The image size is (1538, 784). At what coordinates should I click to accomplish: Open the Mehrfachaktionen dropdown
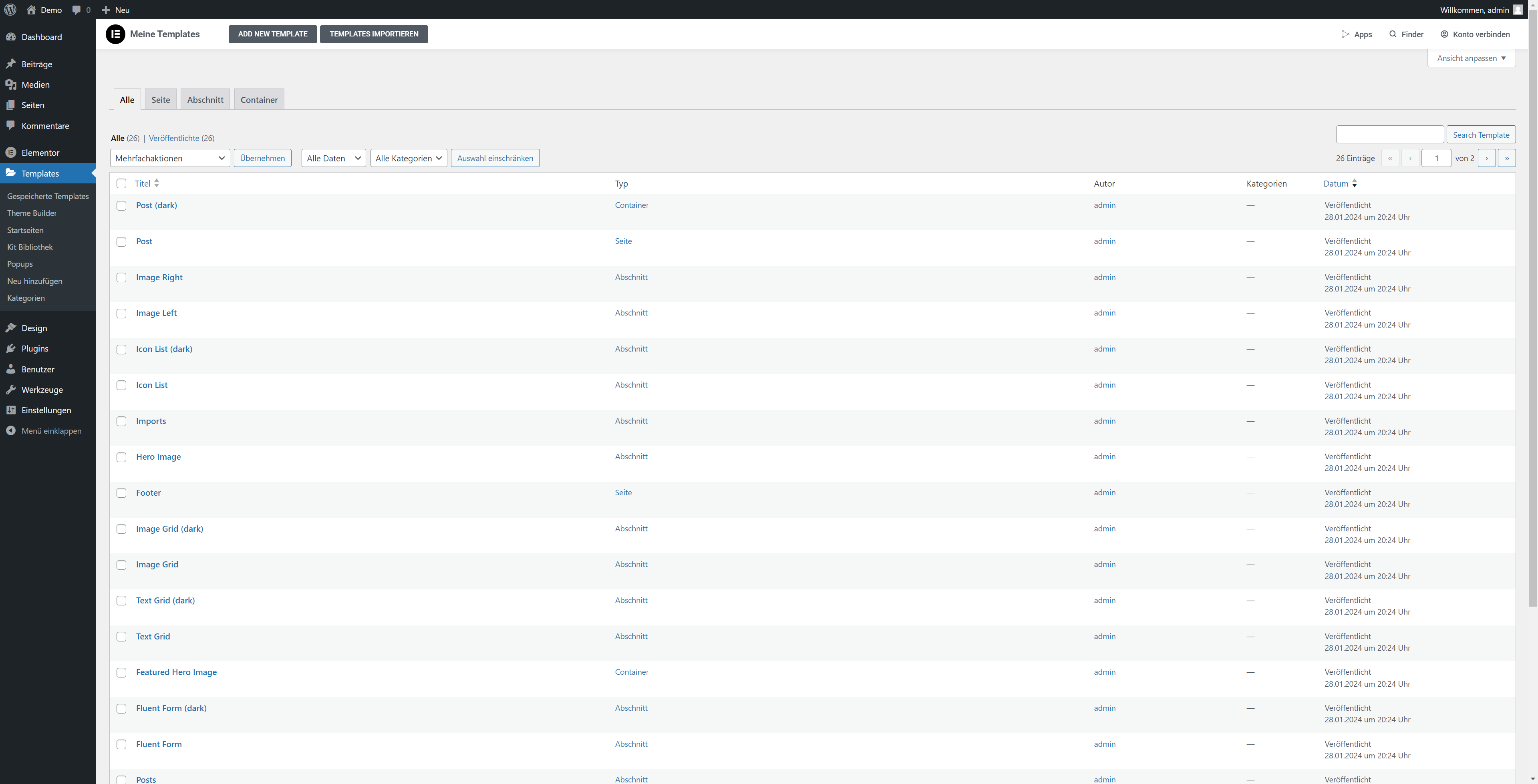(170, 158)
